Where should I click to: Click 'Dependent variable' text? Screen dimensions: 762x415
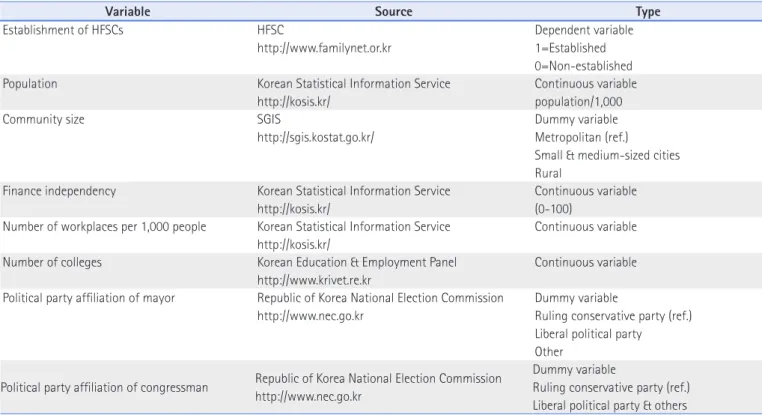click(x=584, y=30)
